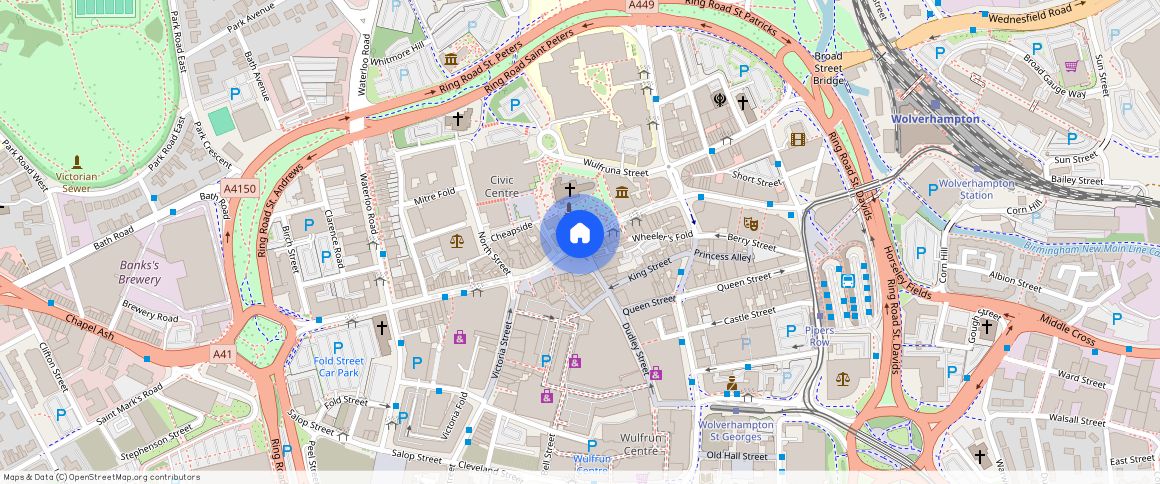Click the courthouse scales icon near Cheapside

tap(457, 240)
